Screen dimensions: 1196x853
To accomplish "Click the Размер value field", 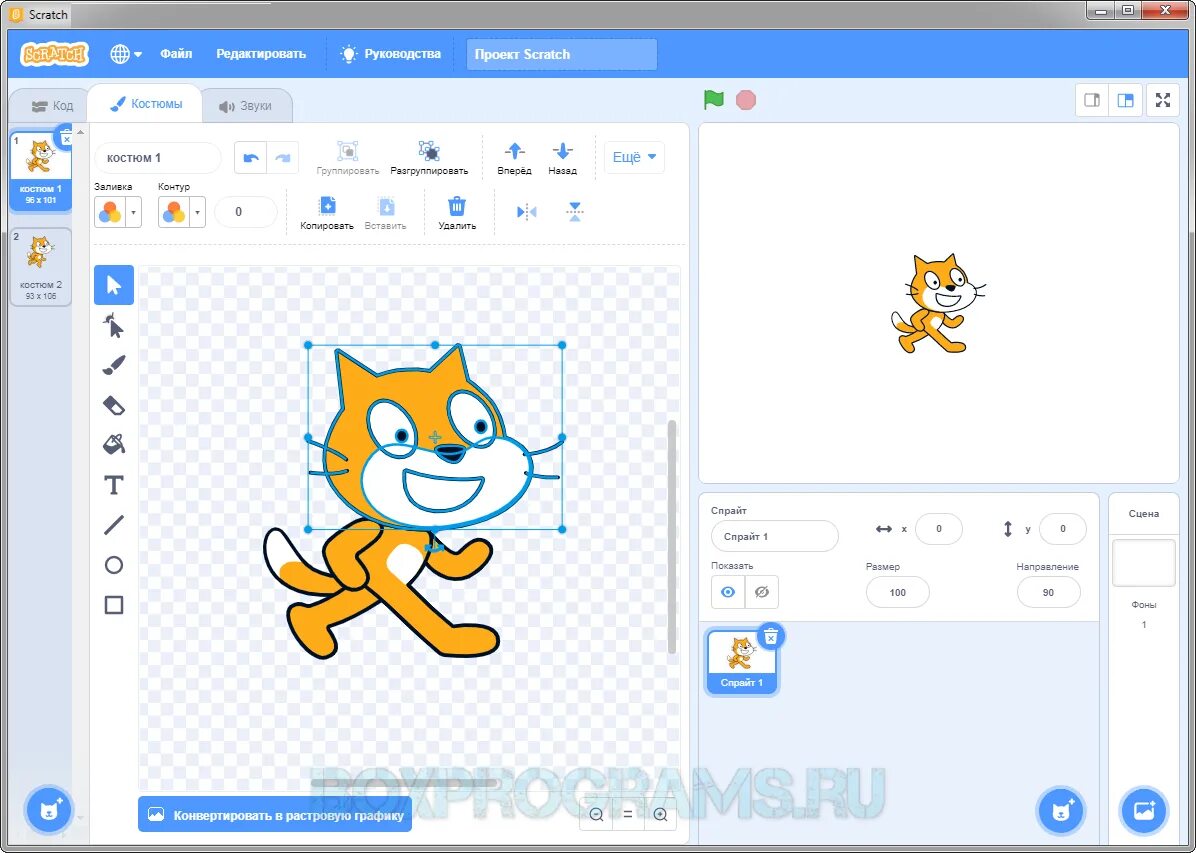I will coord(898,592).
